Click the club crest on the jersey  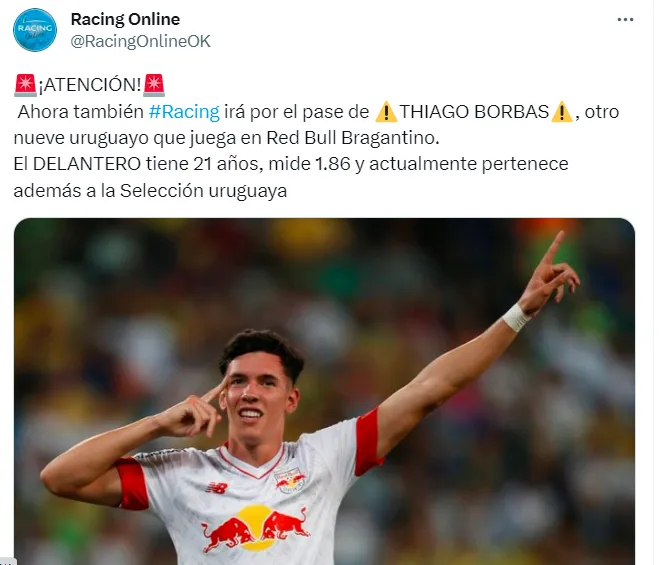tap(291, 480)
